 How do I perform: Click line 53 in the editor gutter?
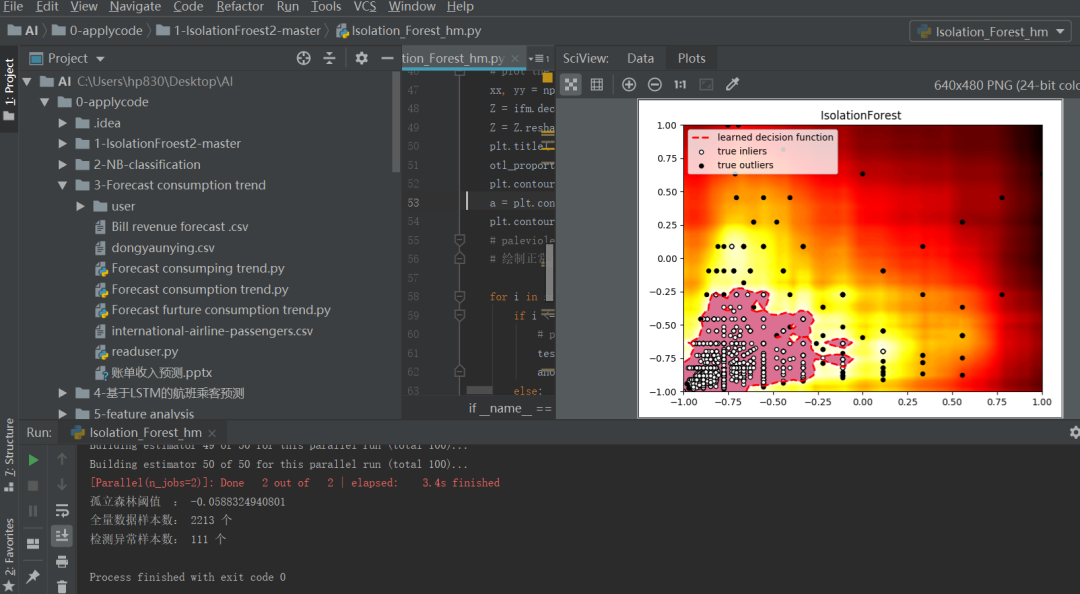point(413,203)
